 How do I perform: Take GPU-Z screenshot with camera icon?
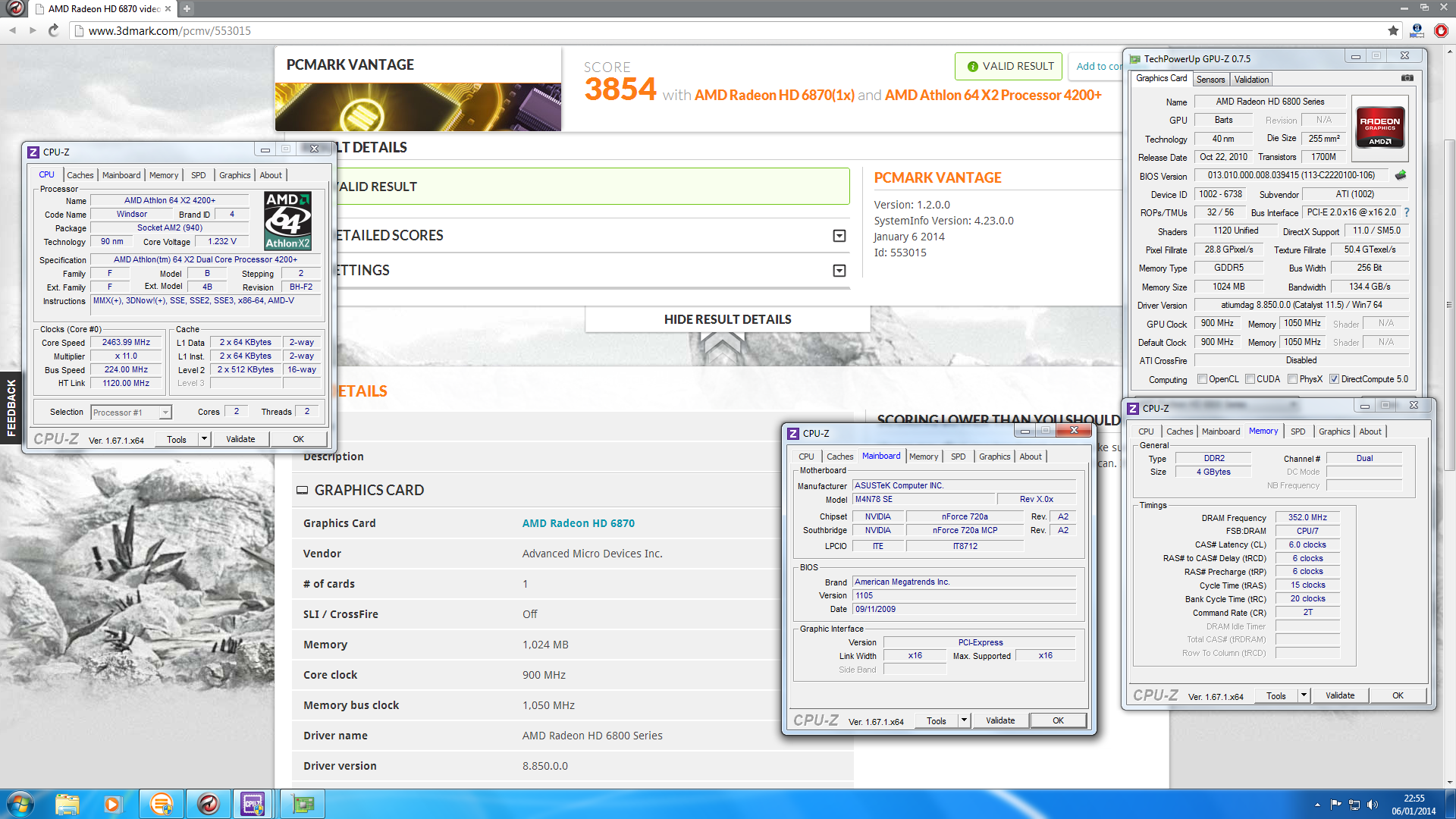point(1407,78)
